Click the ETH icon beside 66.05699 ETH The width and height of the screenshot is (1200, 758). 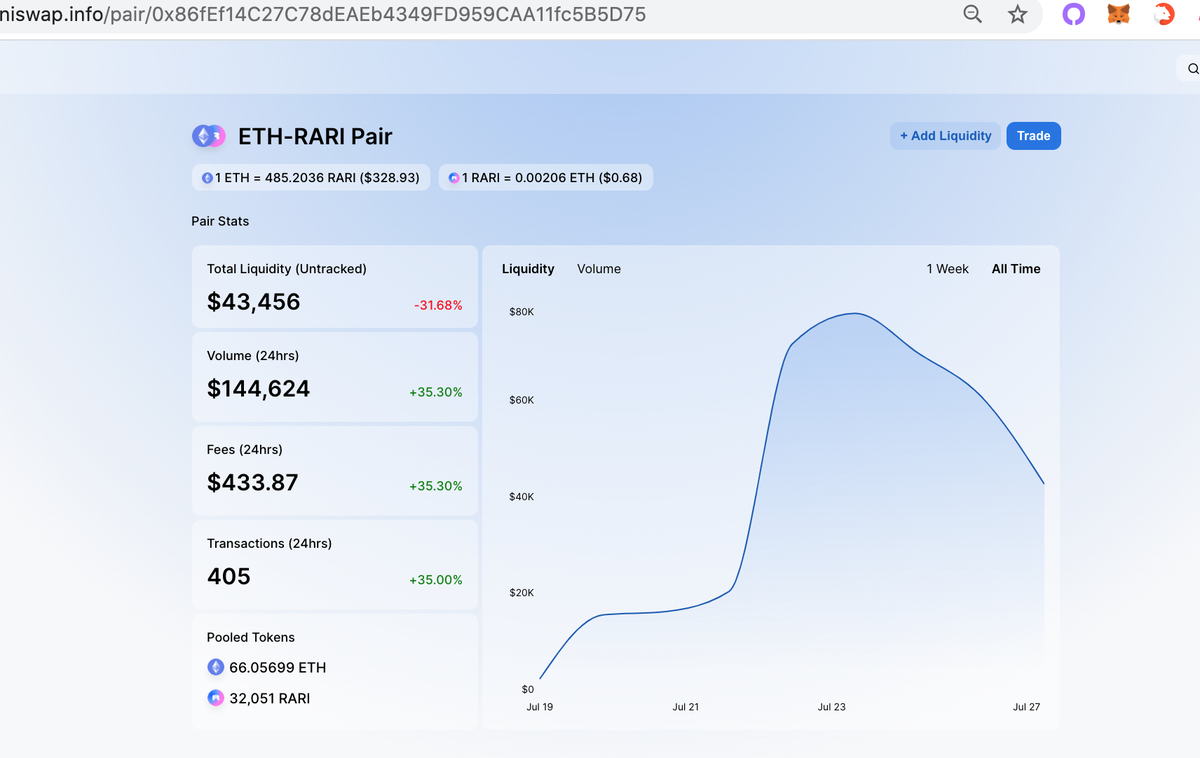click(216, 667)
